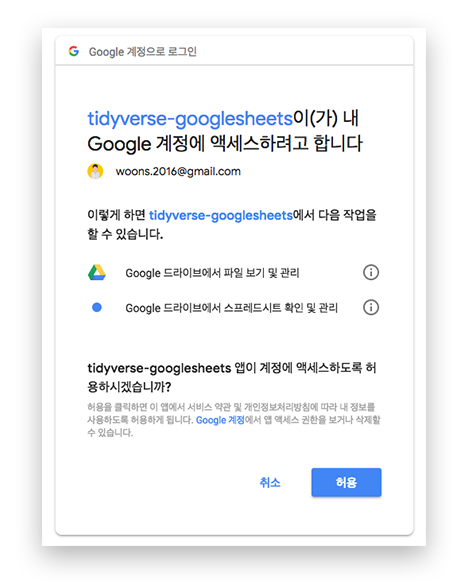Click the Google Drive icon
Screen dimensions: 468x584
coord(97,273)
